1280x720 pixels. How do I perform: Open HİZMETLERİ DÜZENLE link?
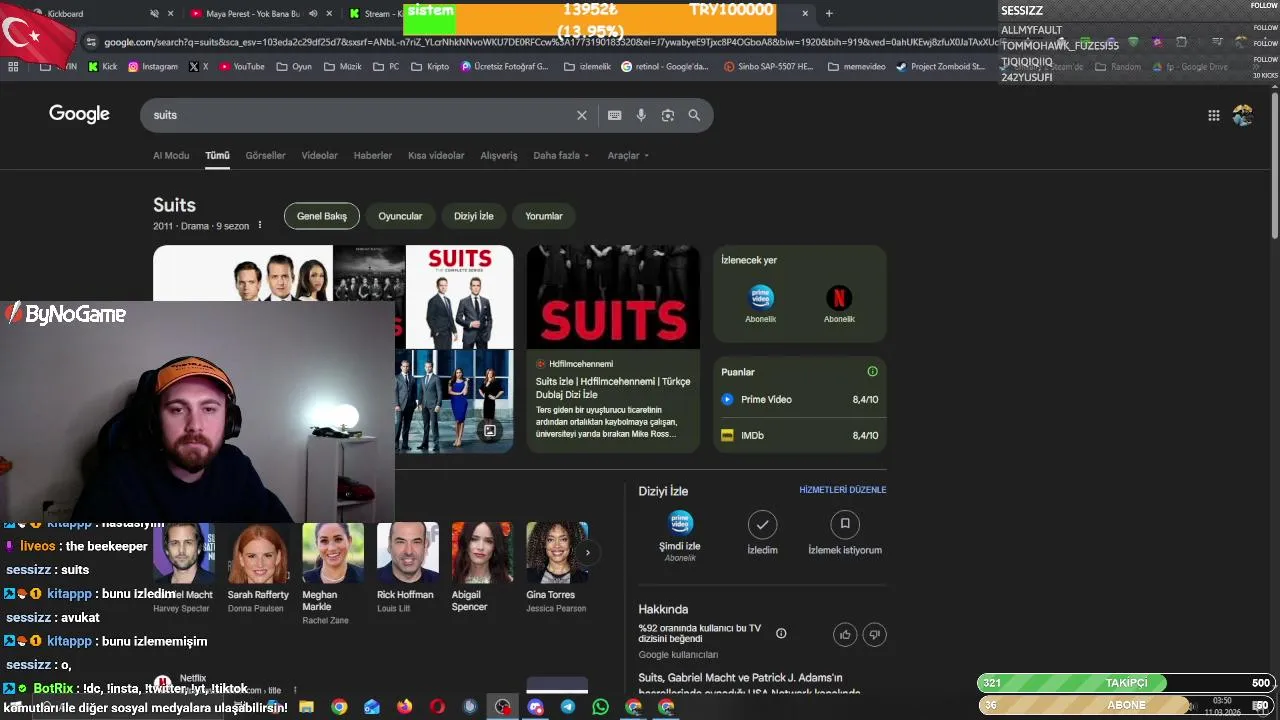(x=843, y=490)
